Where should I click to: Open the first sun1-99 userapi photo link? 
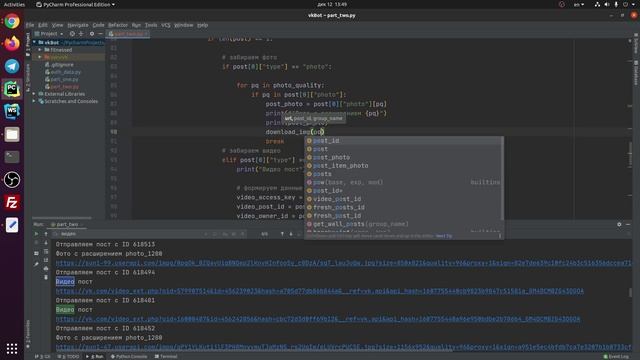coord(343,263)
